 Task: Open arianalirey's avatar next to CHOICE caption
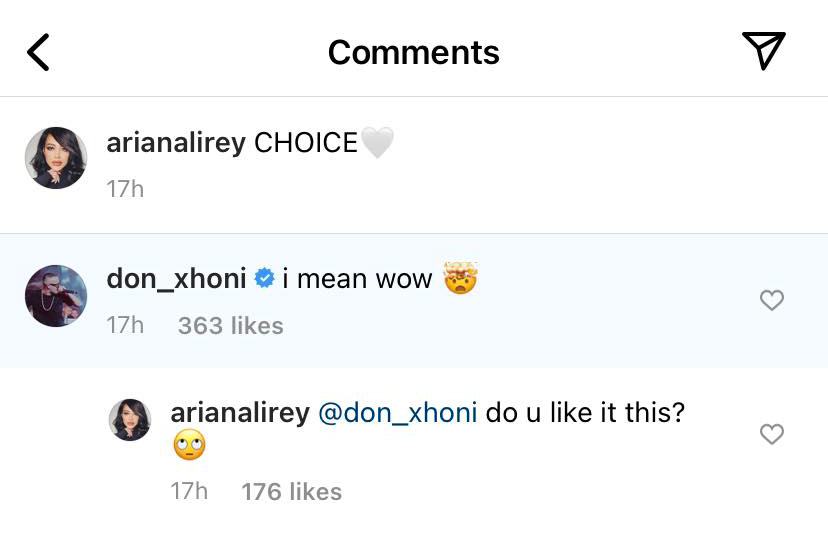[x=56, y=158]
